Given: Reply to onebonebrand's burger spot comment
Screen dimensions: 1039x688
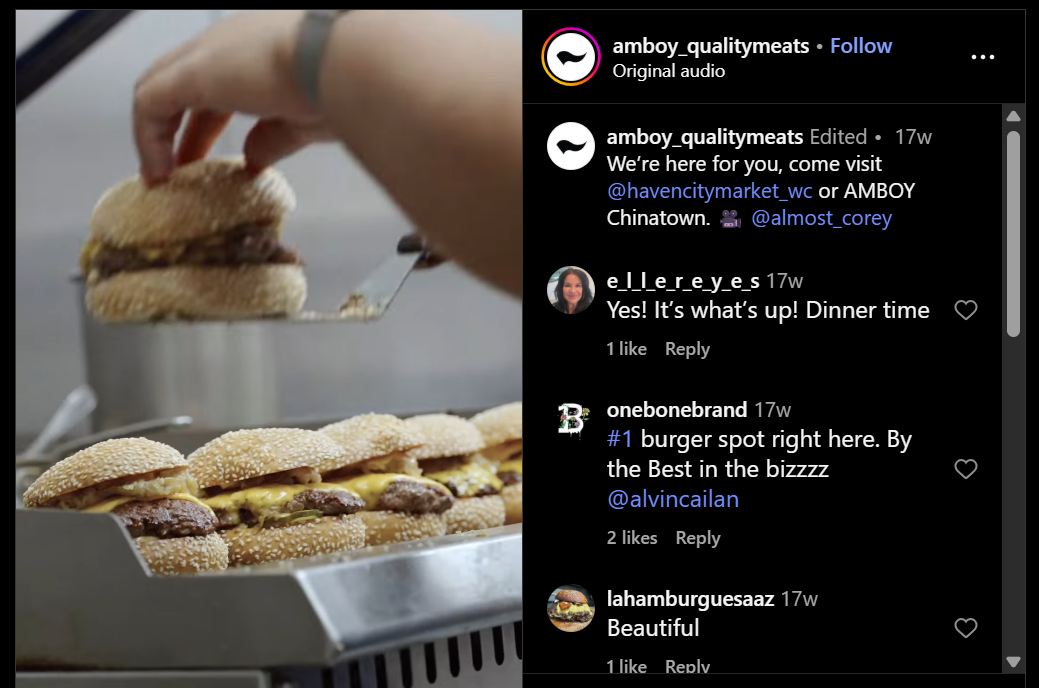Looking at the screenshot, I should [x=698, y=538].
